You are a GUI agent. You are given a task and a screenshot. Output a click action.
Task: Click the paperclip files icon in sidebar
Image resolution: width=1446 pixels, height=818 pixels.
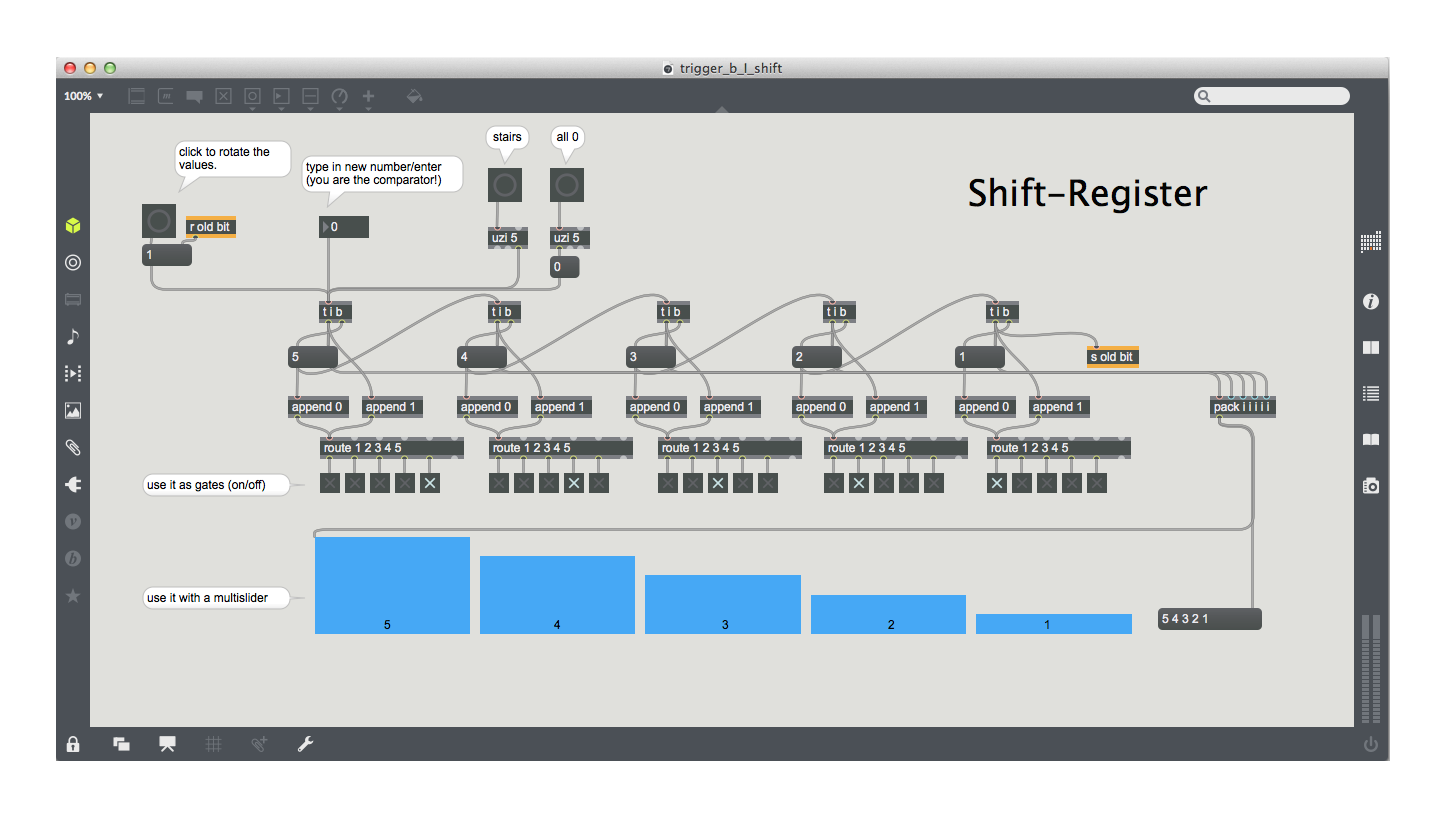(73, 448)
